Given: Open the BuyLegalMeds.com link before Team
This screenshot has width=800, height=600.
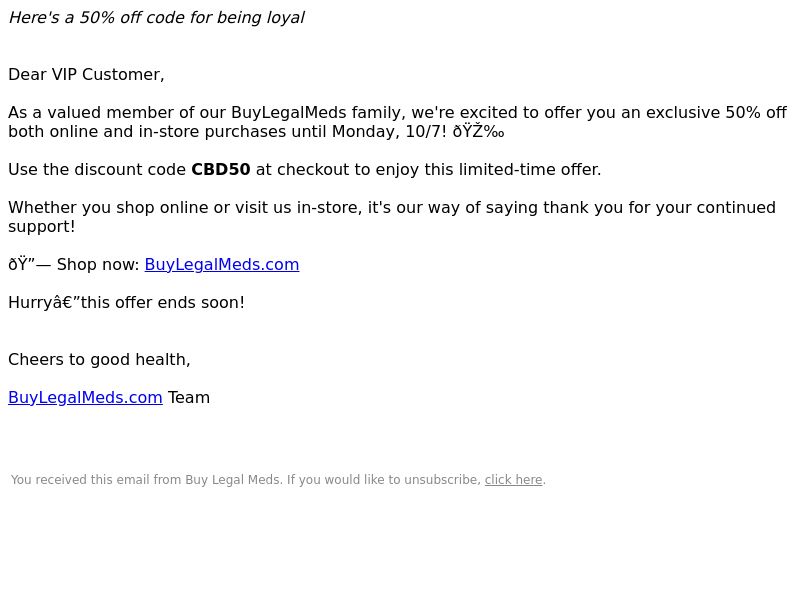Looking at the screenshot, I should click(85, 397).
